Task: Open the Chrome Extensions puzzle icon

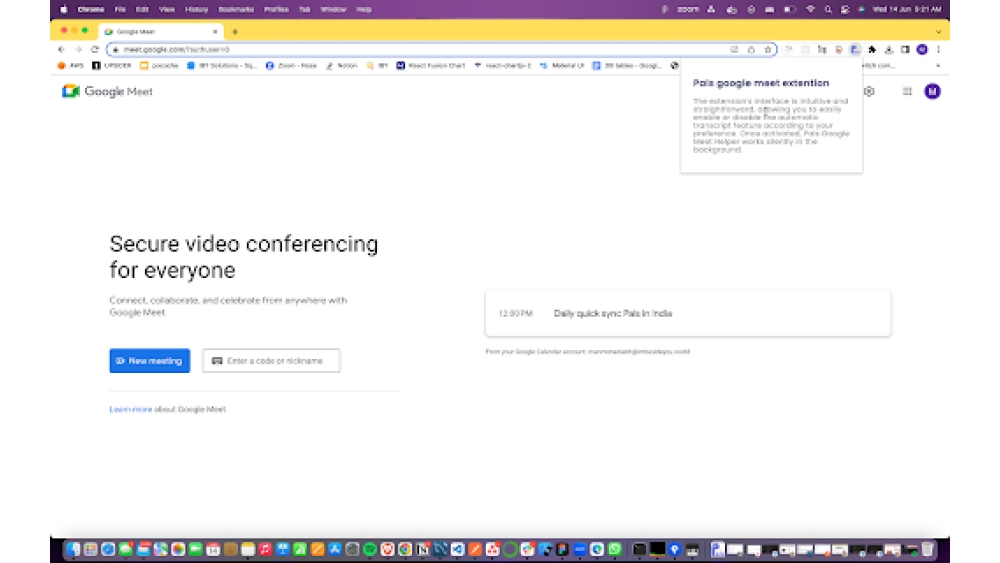Action: tap(872, 49)
